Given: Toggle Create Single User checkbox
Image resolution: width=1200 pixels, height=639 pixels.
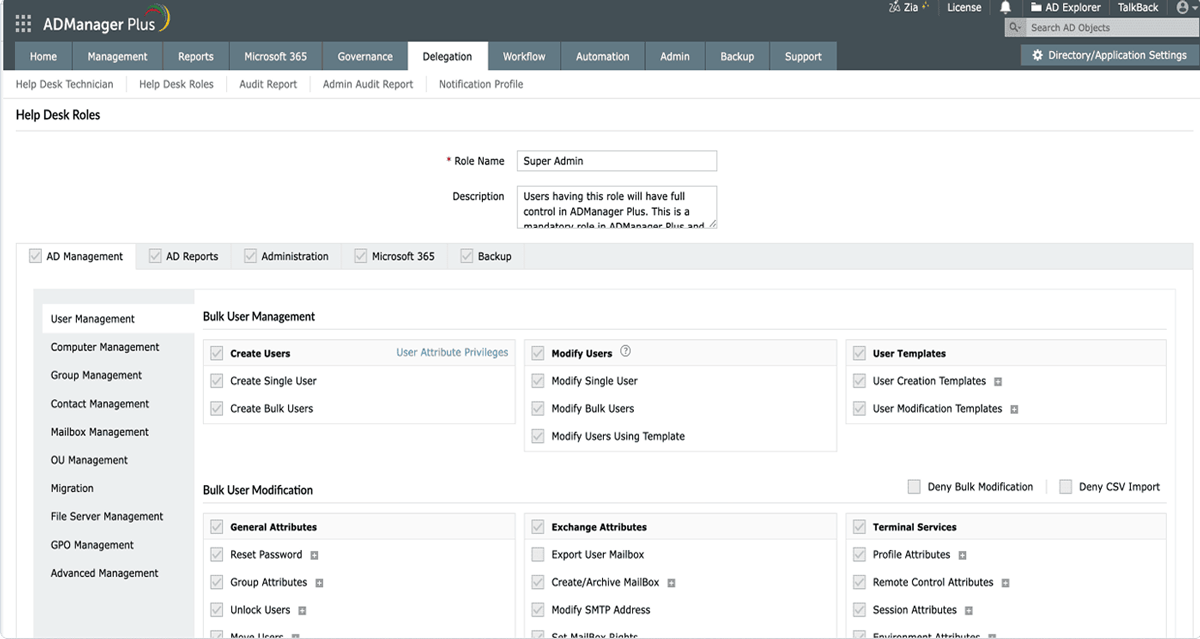Looking at the screenshot, I should point(217,381).
